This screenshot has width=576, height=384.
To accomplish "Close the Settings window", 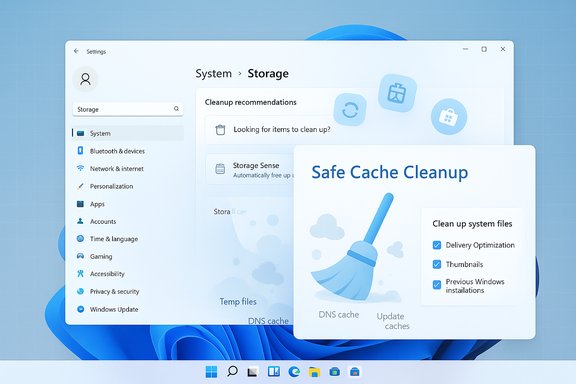I will tap(503, 49).
